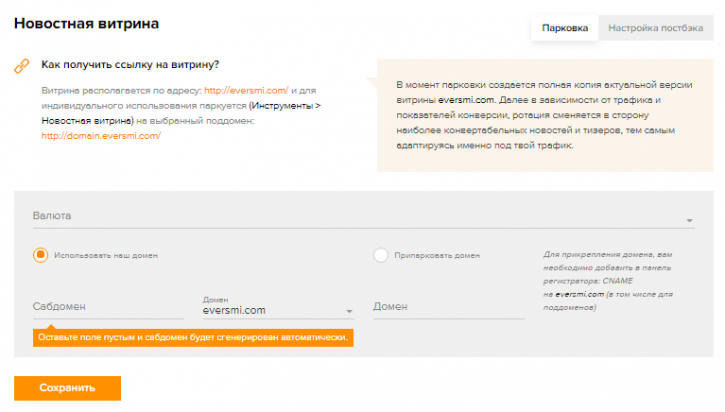Focus the «Сабдомен» input field
The image size is (725, 412).
pyautogui.click(x=108, y=307)
